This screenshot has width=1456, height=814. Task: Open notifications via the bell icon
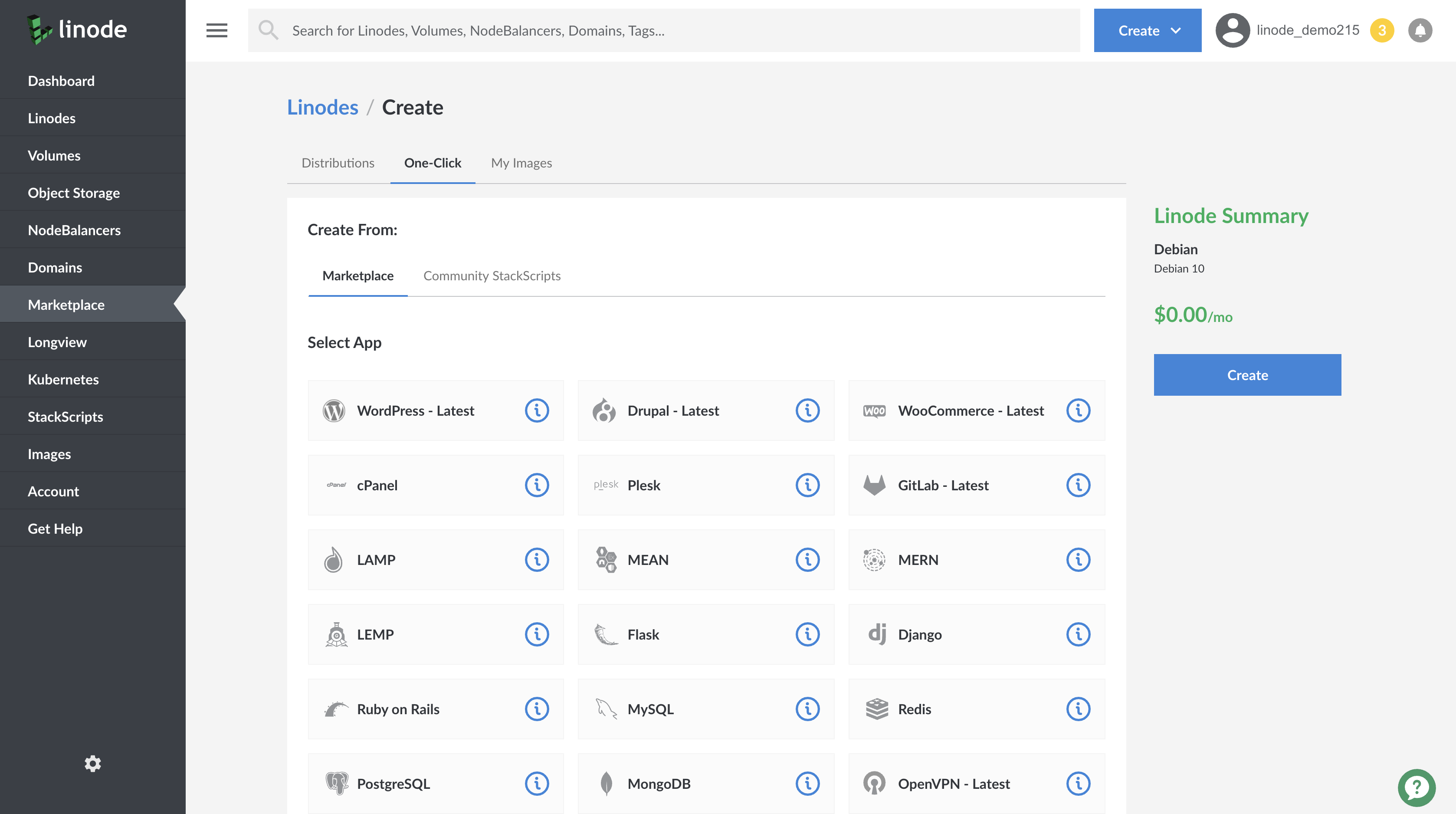(1420, 30)
